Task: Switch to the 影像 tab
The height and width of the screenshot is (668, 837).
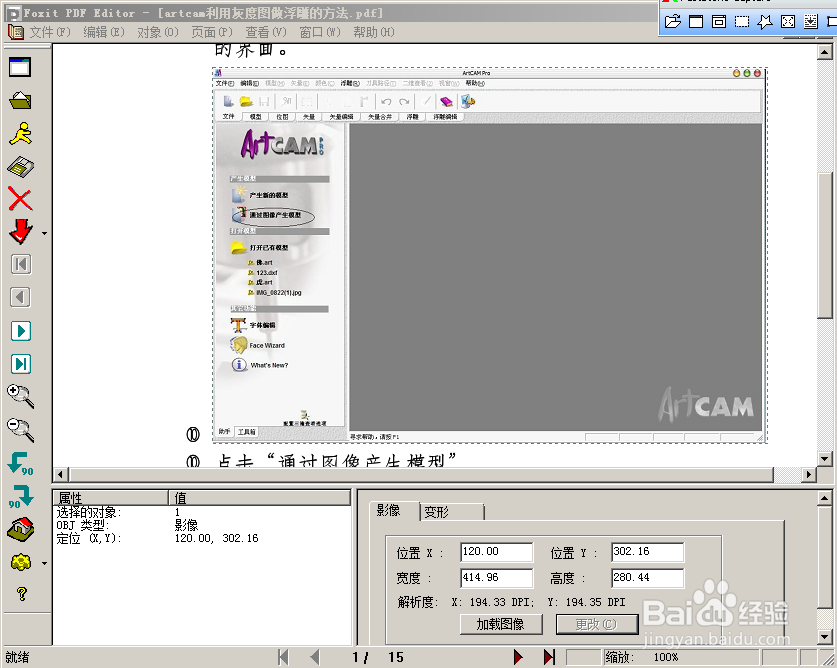Action: (x=389, y=510)
